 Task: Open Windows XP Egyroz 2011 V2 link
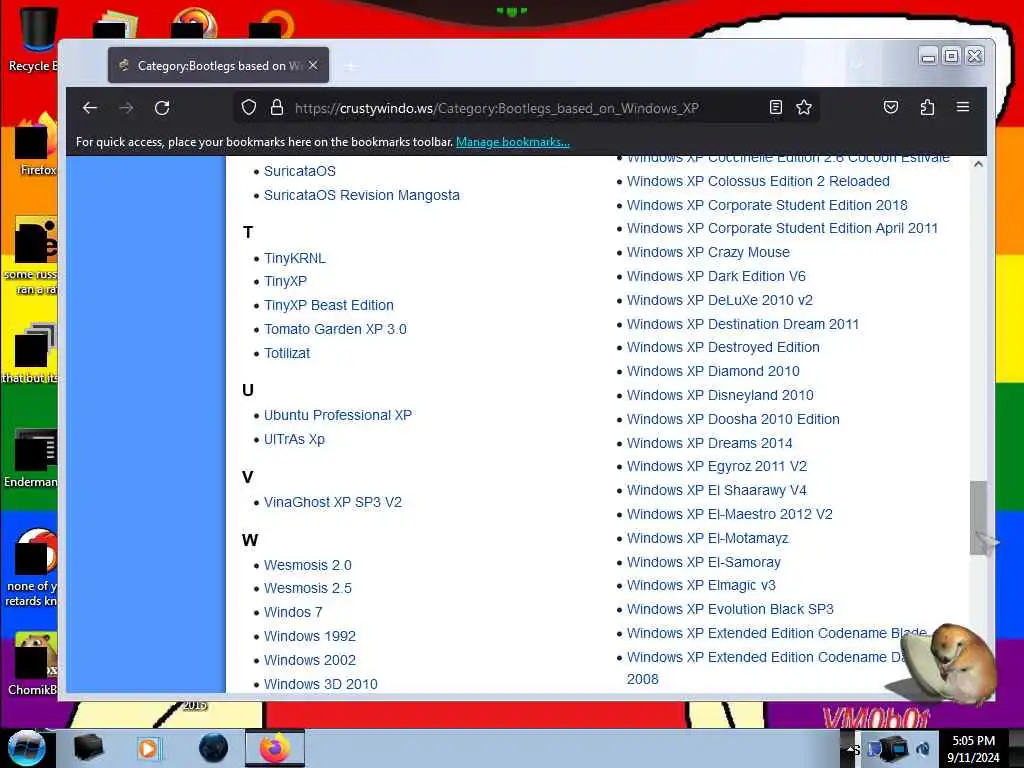click(x=717, y=466)
